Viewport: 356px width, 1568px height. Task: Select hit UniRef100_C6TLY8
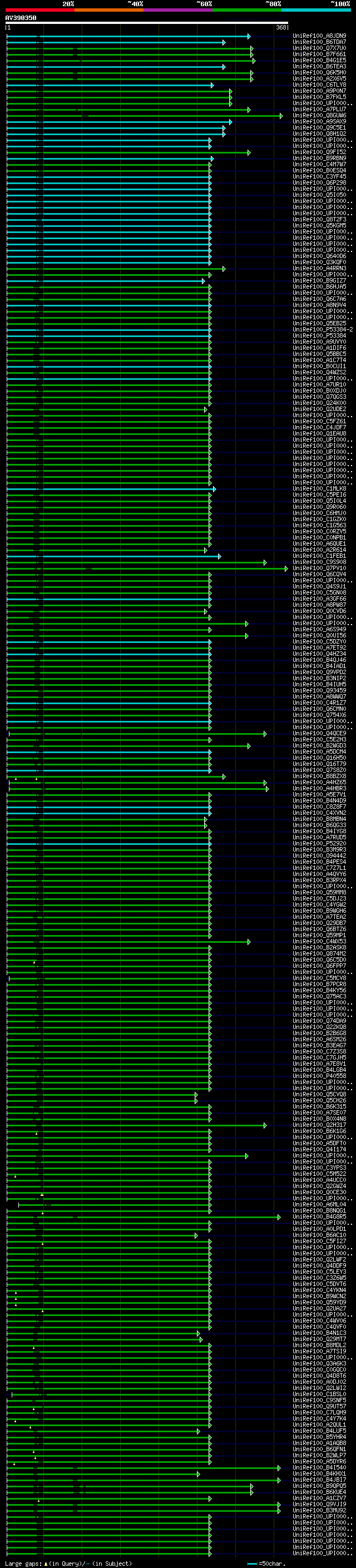click(319, 85)
